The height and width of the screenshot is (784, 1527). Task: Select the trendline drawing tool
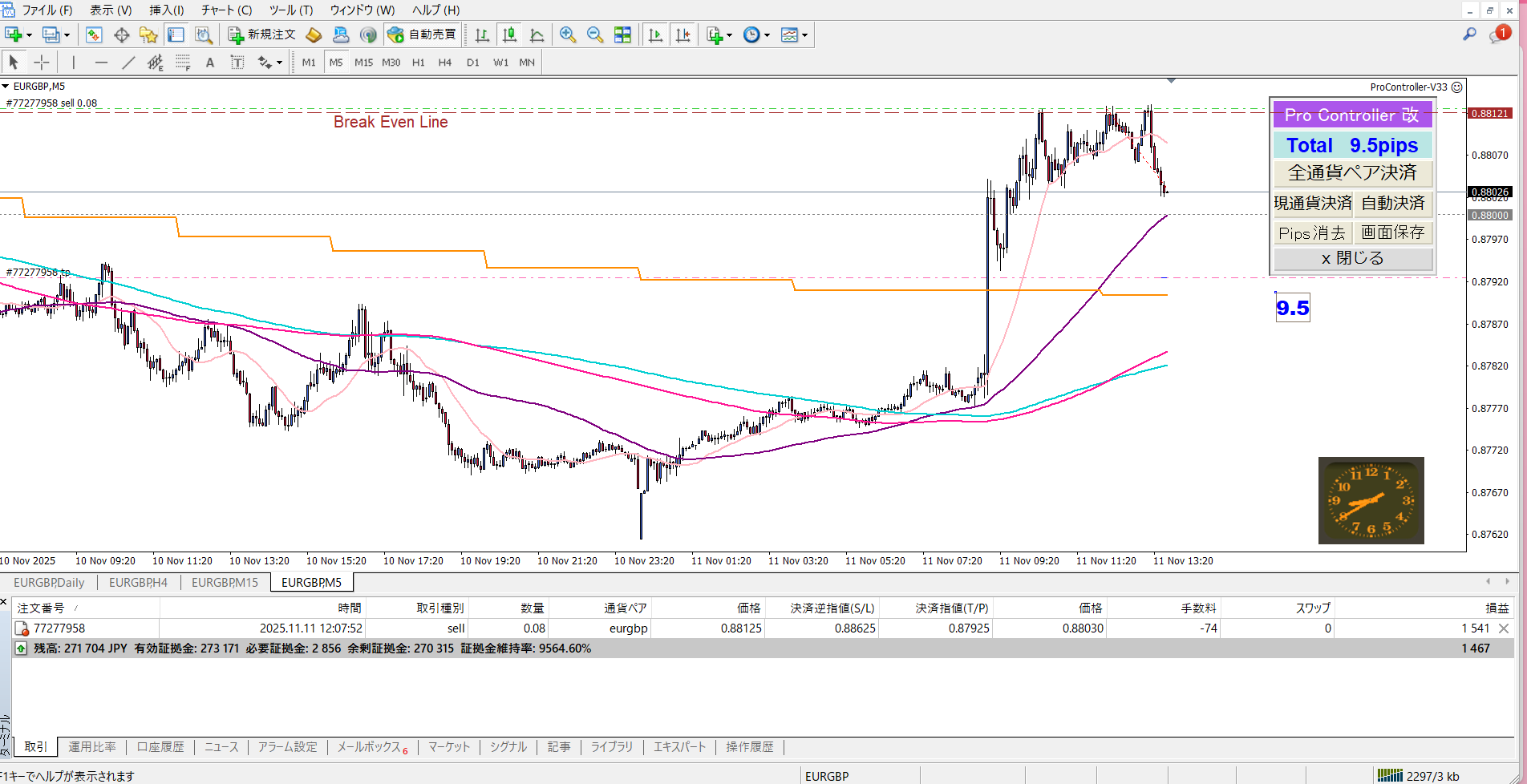pos(128,62)
